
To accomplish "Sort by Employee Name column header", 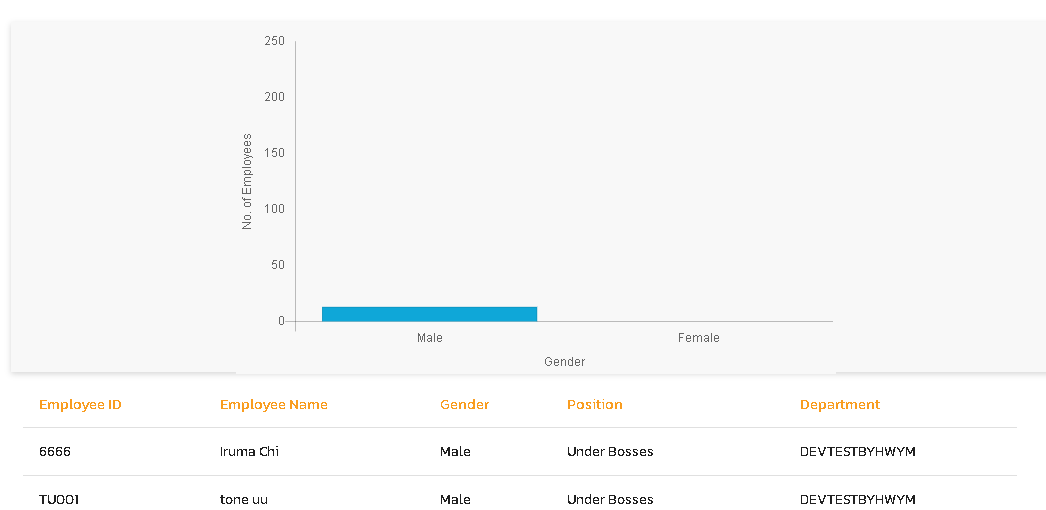I will [274, 405].
